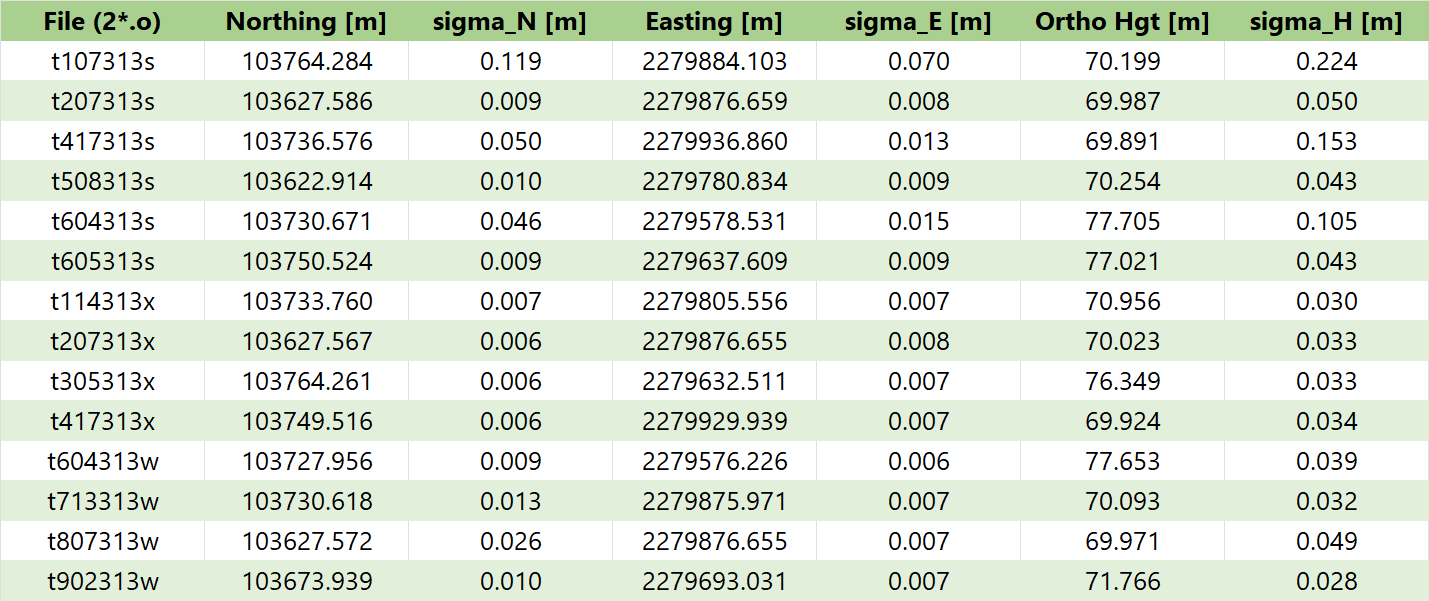This screenshot has height=601, width=1429.
Task: Select Northing value 103764.261
Action: pos(307,382)
